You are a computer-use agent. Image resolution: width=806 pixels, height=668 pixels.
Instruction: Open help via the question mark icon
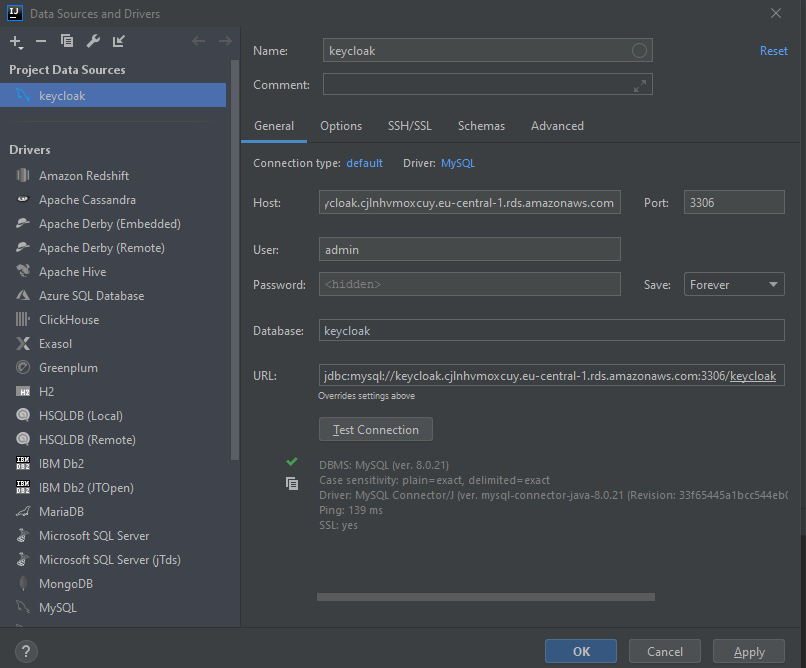pos(25,651)
